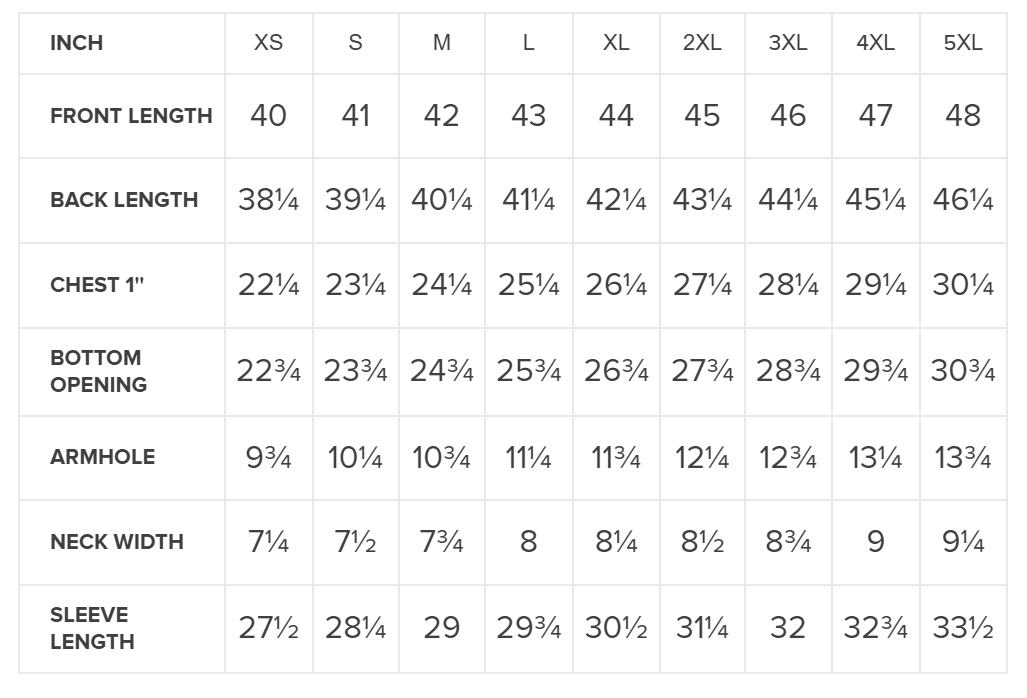
Task: Select neck width 8 for L
Action: pyautogui.click(x=529, y=542)
